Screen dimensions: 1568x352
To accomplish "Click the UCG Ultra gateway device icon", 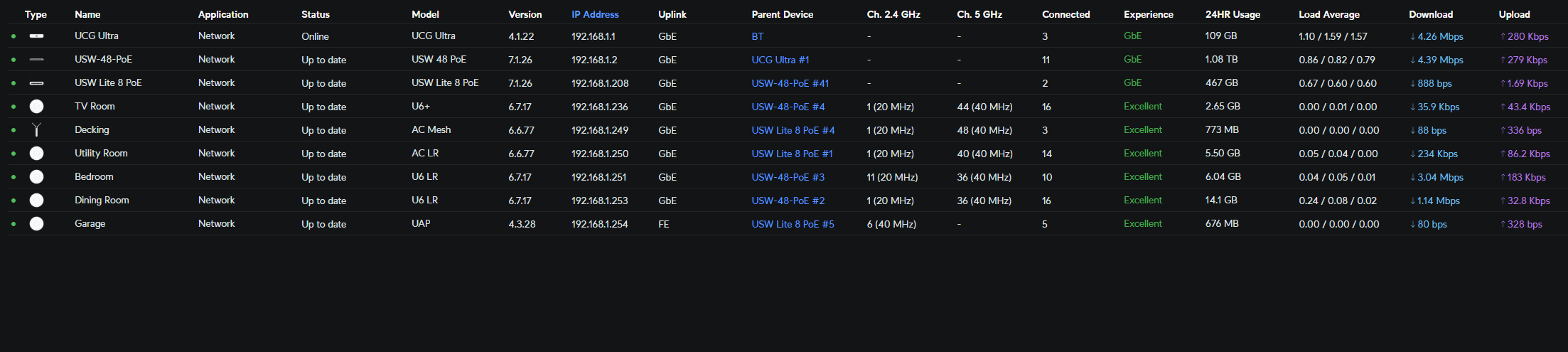I will [x=36, y=36].
